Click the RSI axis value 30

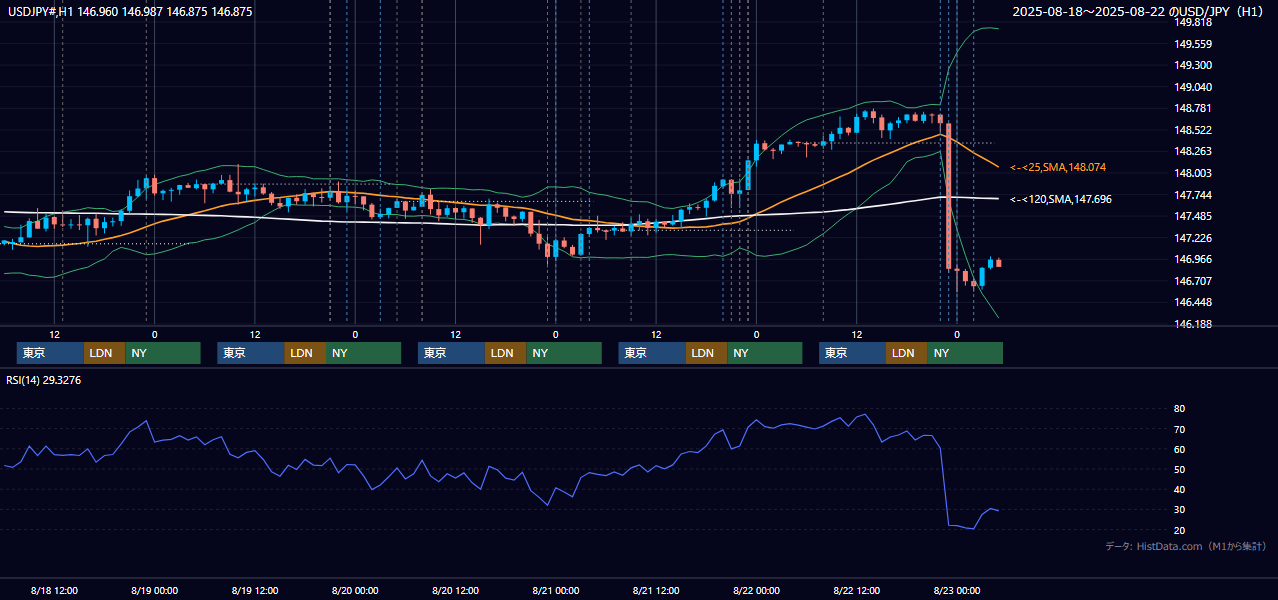pos(1180,510)
